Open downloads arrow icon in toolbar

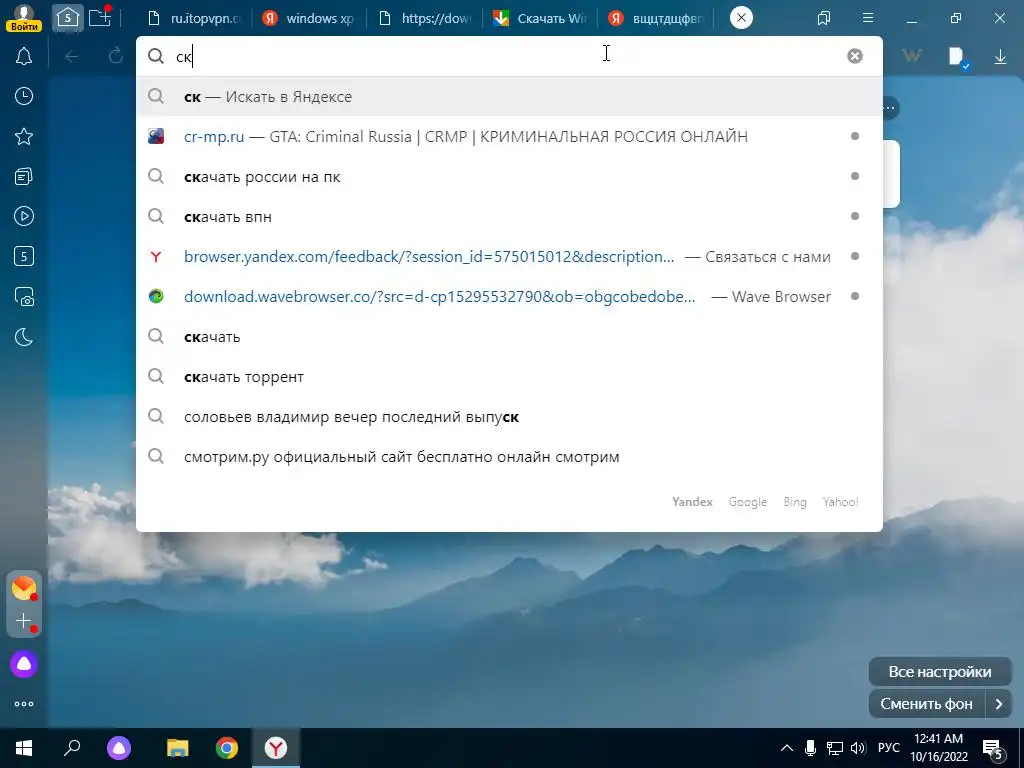click(x=1000, y=57)
